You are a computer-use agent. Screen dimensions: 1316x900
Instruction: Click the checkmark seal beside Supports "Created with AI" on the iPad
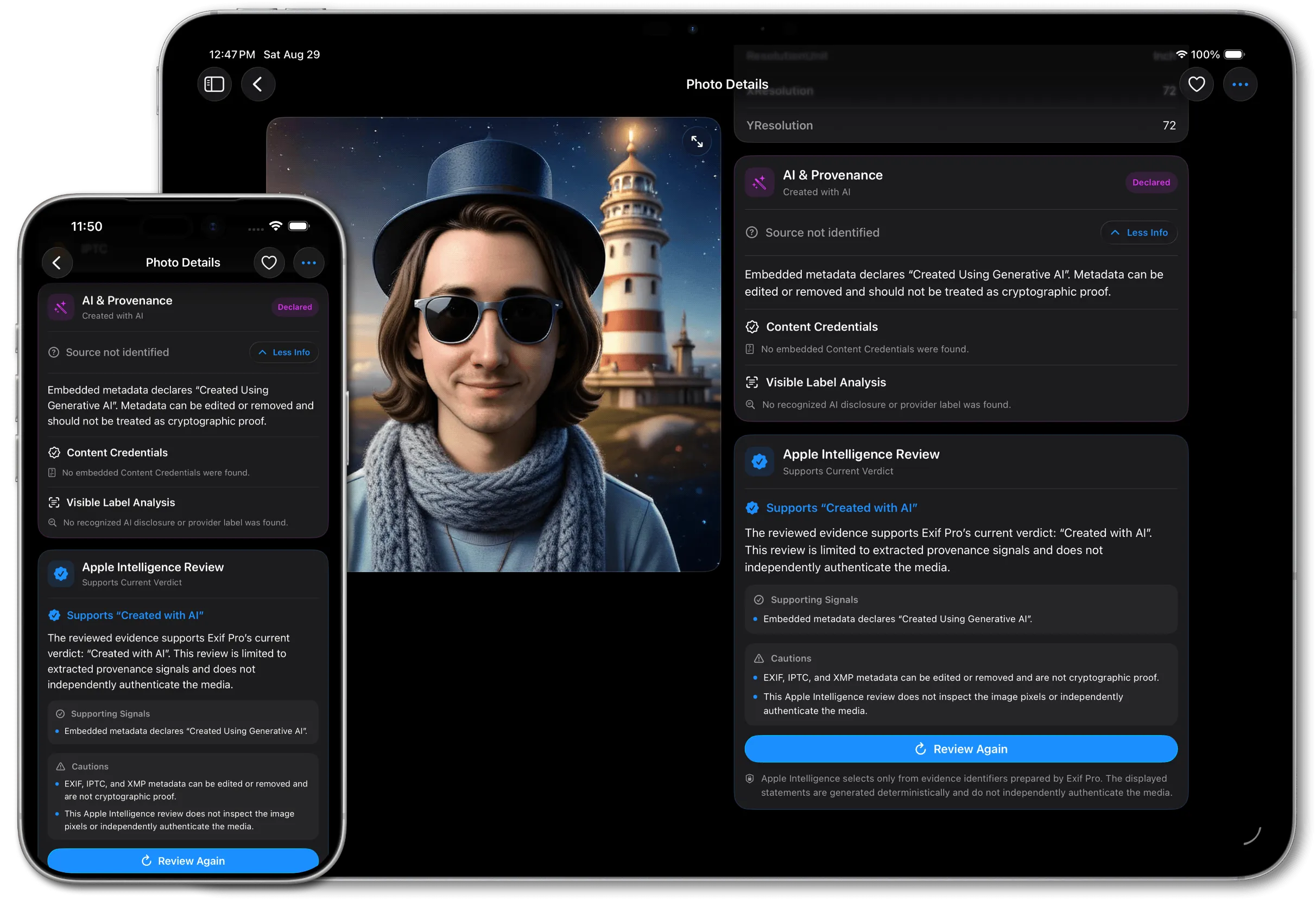point(752,508)
